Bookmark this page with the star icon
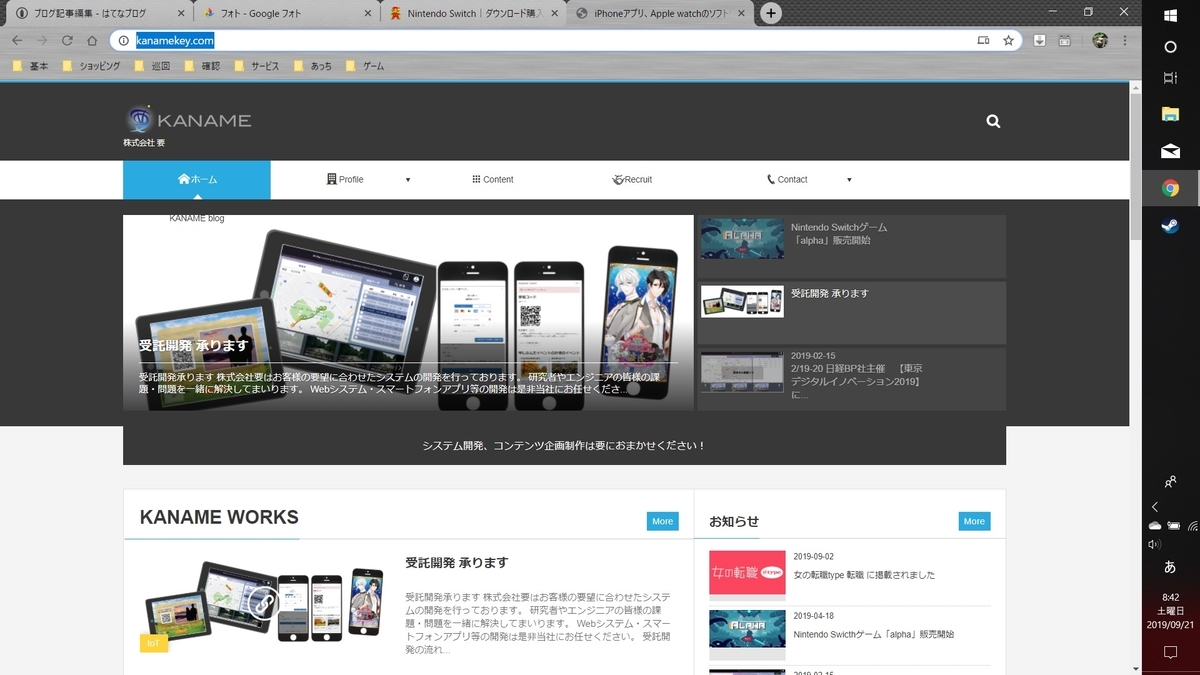The width and height of the screenshot is (1200, 675). (1009, 40)
